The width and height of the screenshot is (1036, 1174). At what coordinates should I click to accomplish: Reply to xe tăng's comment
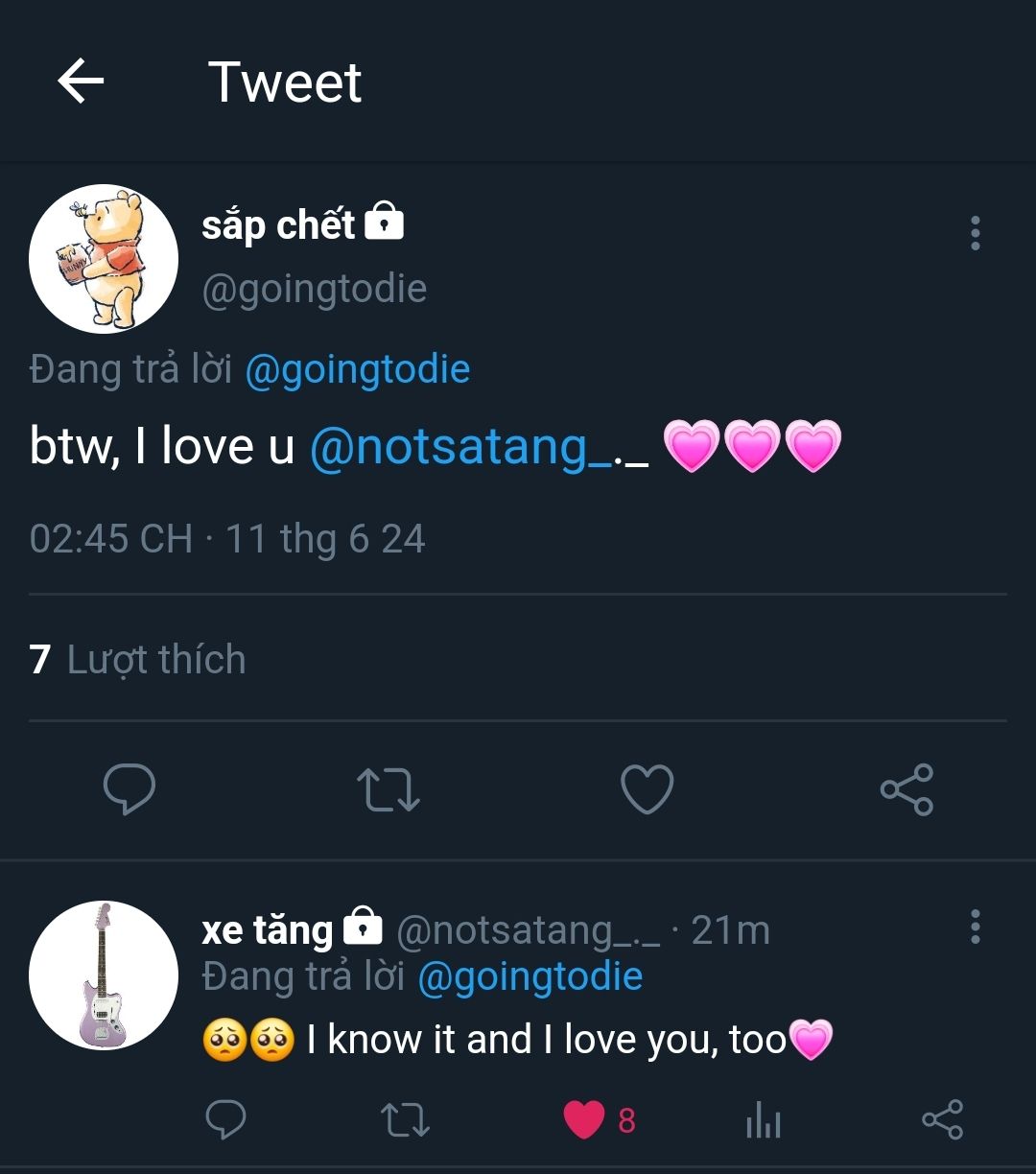click(226, 1119)
